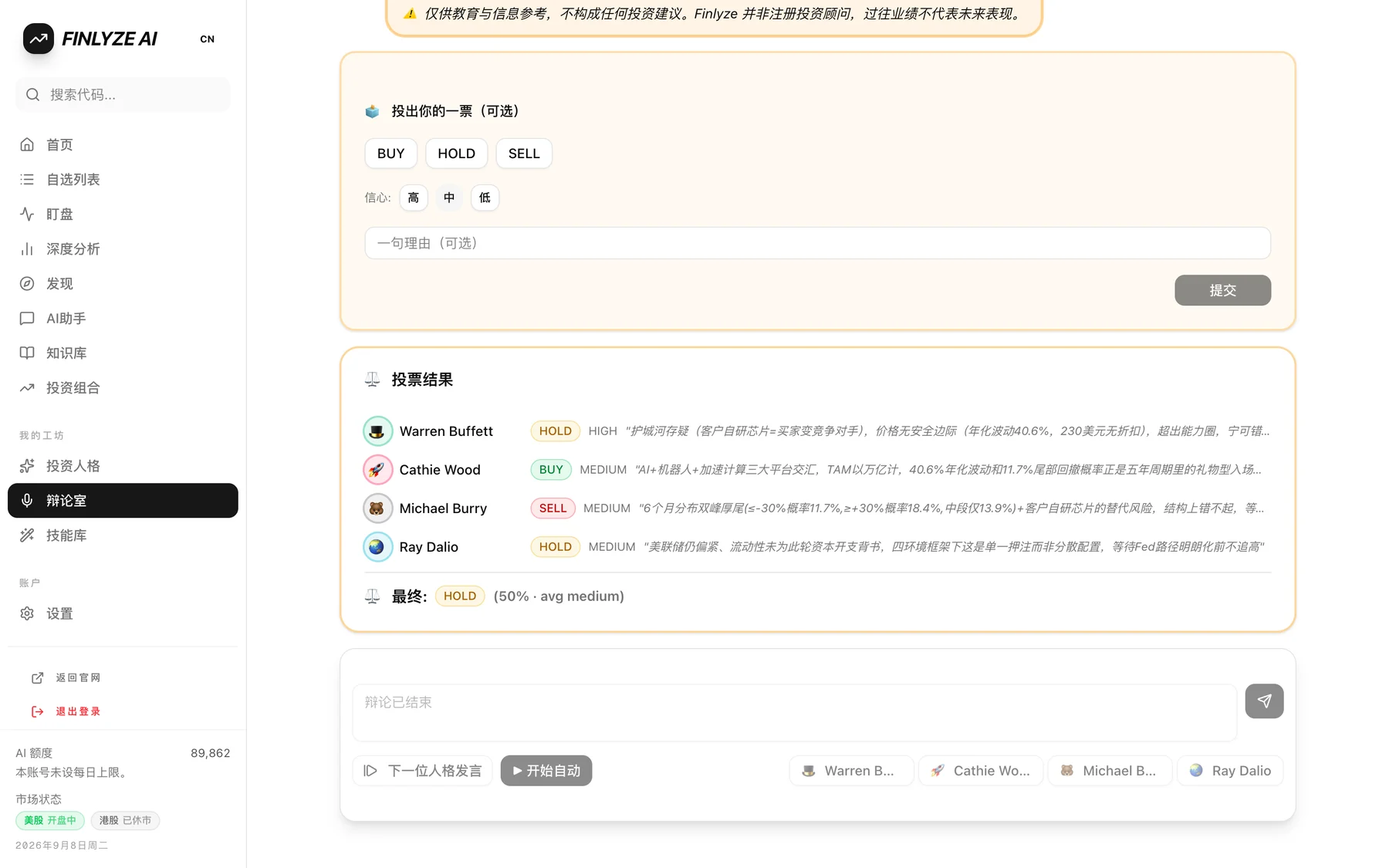This screenshot has height=868, width=1389.
Task: Click the pulse icon beside 盯盘
Action: pyautogui.click(x=27, y=214)
